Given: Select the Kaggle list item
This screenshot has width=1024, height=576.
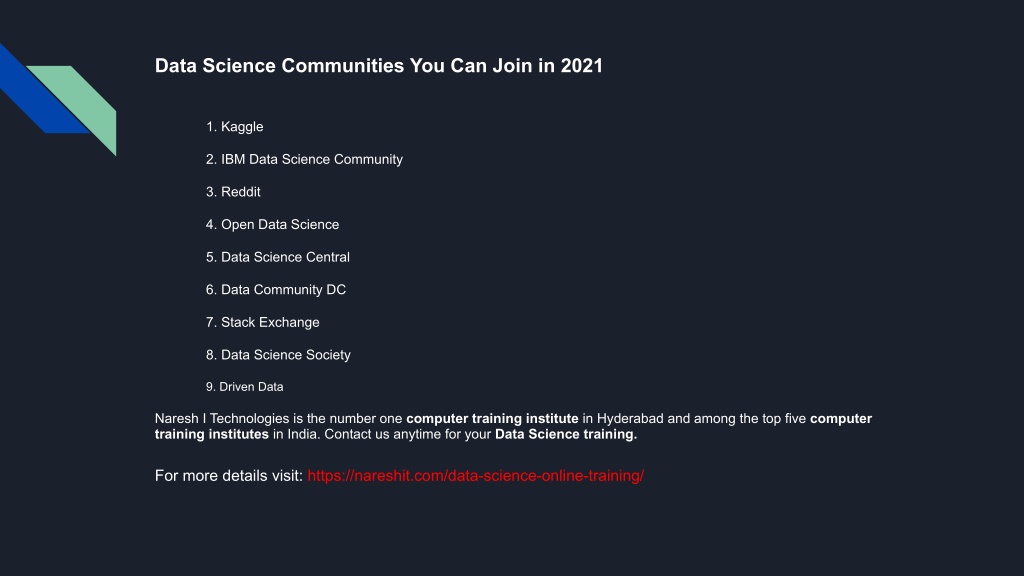Looking at the screenshot, I should [x=242, y=127].
